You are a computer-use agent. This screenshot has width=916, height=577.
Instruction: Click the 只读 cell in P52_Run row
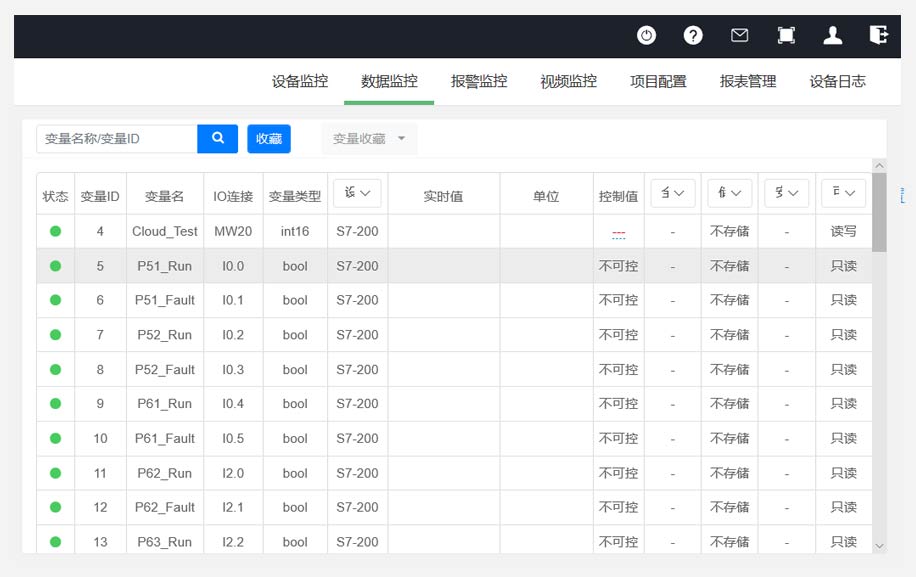point(844,335)
